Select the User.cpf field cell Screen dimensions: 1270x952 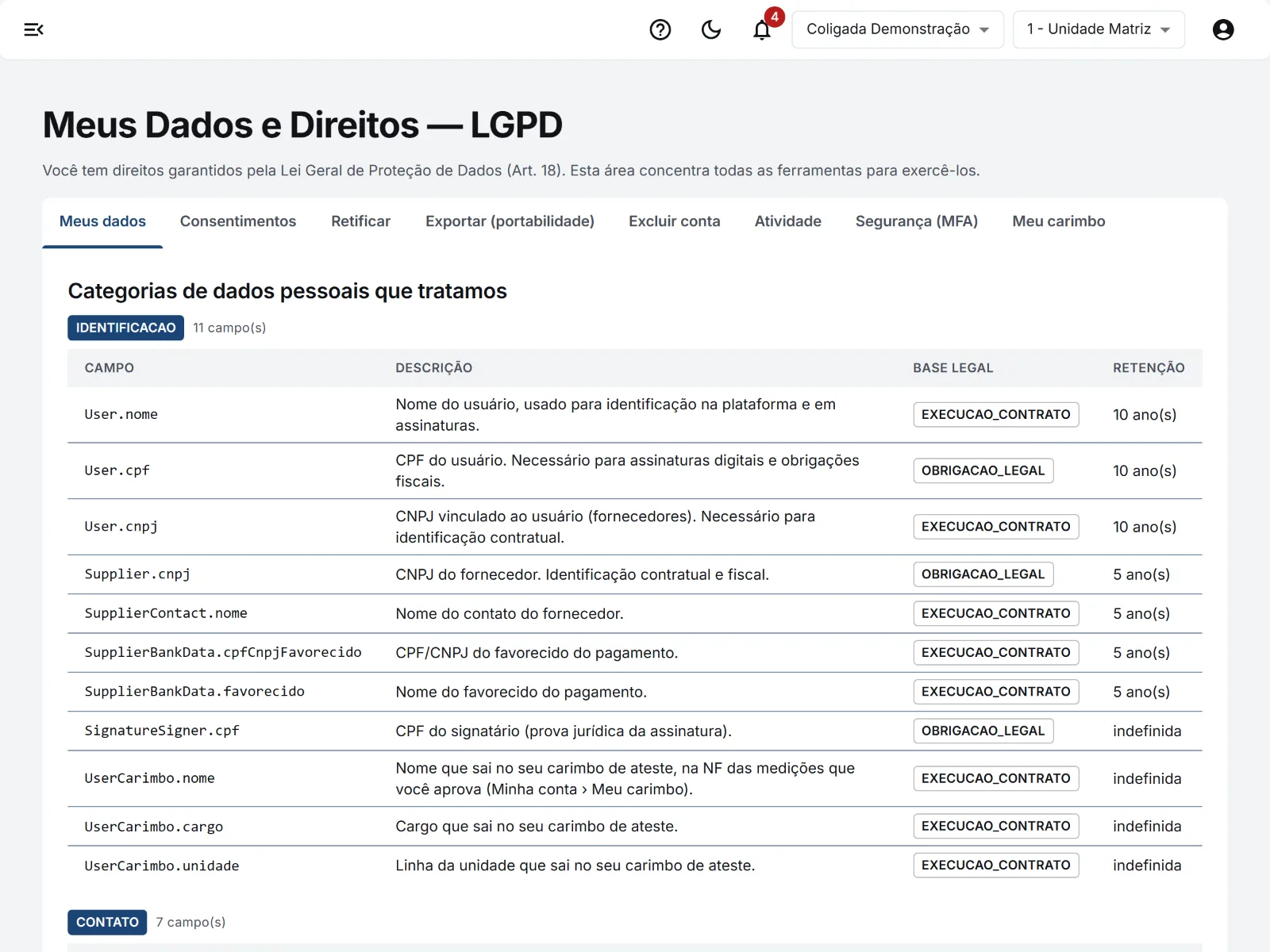pyautogui.click(x=117, y=470)
